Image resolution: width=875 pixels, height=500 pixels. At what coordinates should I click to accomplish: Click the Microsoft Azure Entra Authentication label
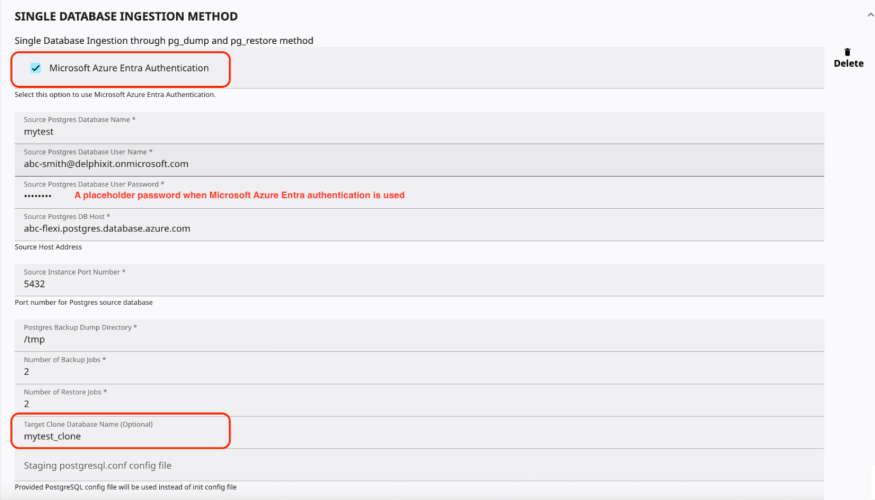[x=129, y=68]
